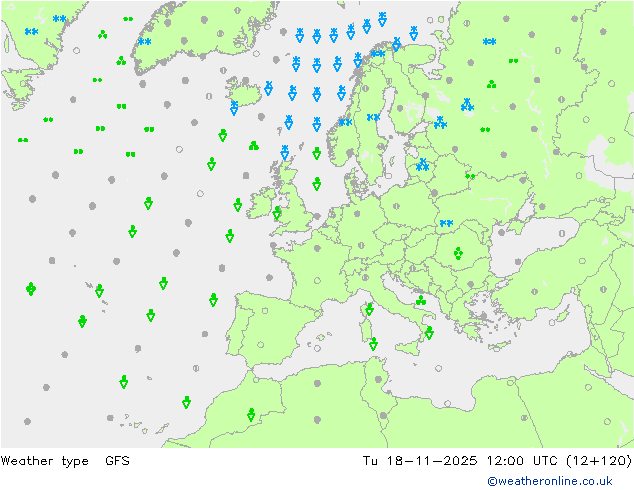Click the open circle near the Balearic Islands
Screen dimensions: 634x490
(317, 348)
